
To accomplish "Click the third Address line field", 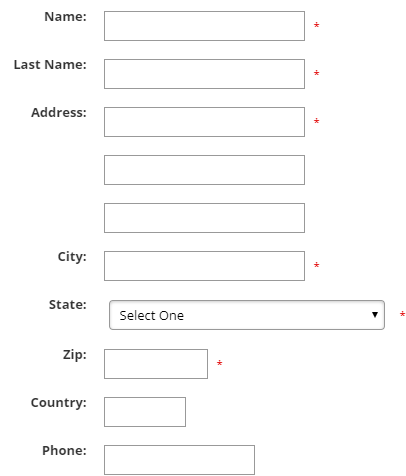I will pos(204,218).
